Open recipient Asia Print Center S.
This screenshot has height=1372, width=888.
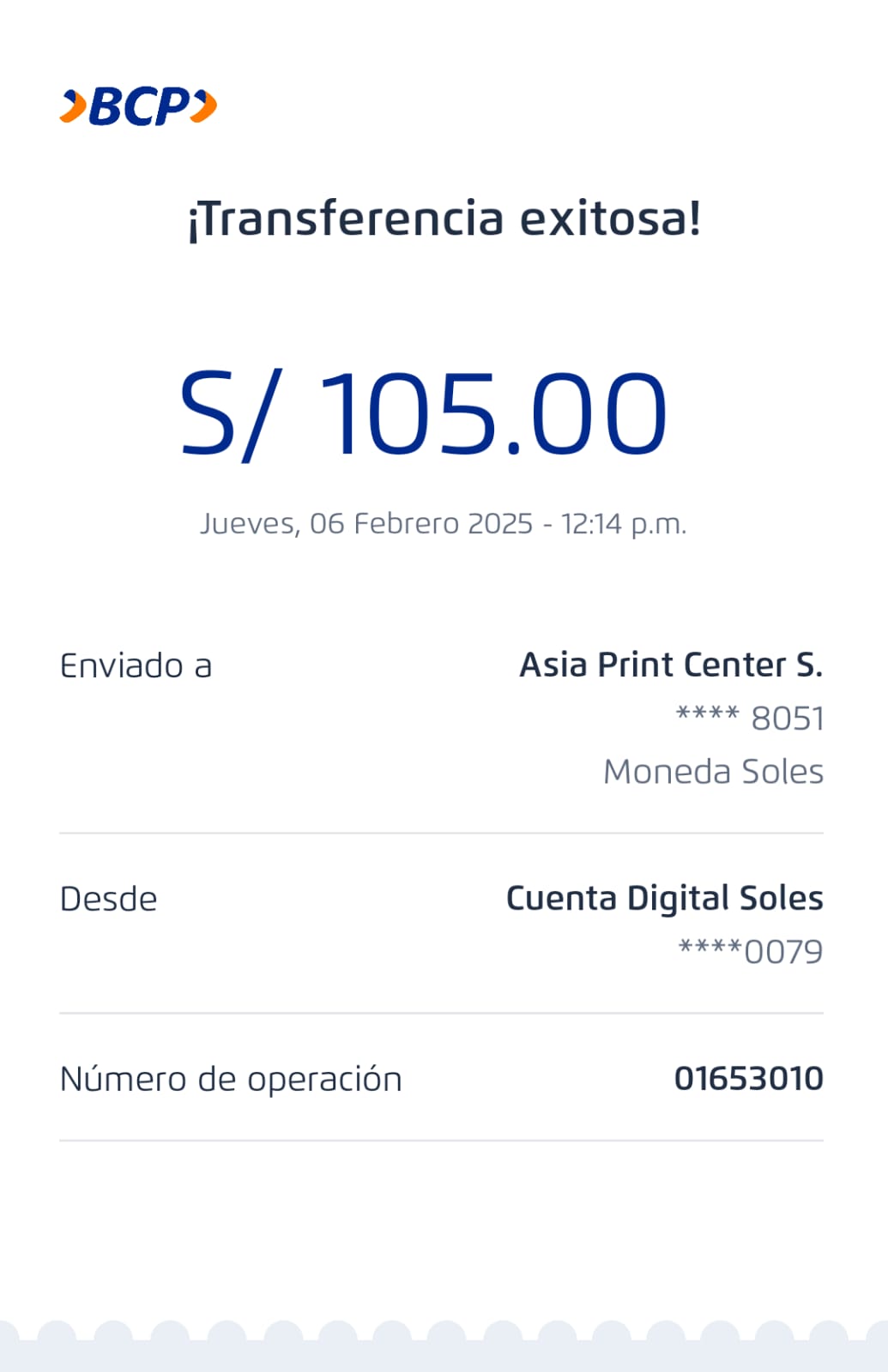pos(671,665)
